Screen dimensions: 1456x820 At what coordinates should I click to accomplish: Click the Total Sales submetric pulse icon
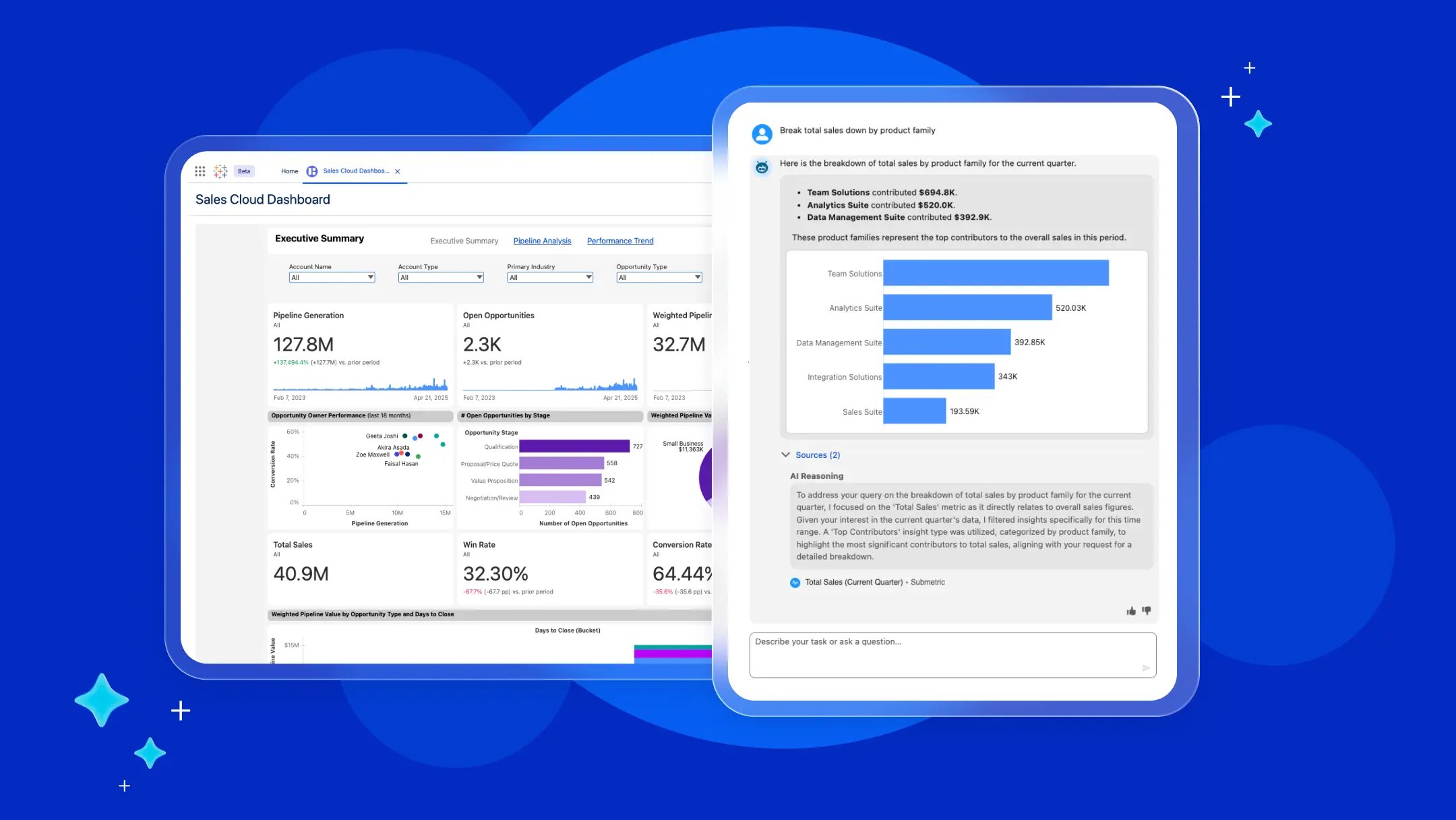pos(795,583)
